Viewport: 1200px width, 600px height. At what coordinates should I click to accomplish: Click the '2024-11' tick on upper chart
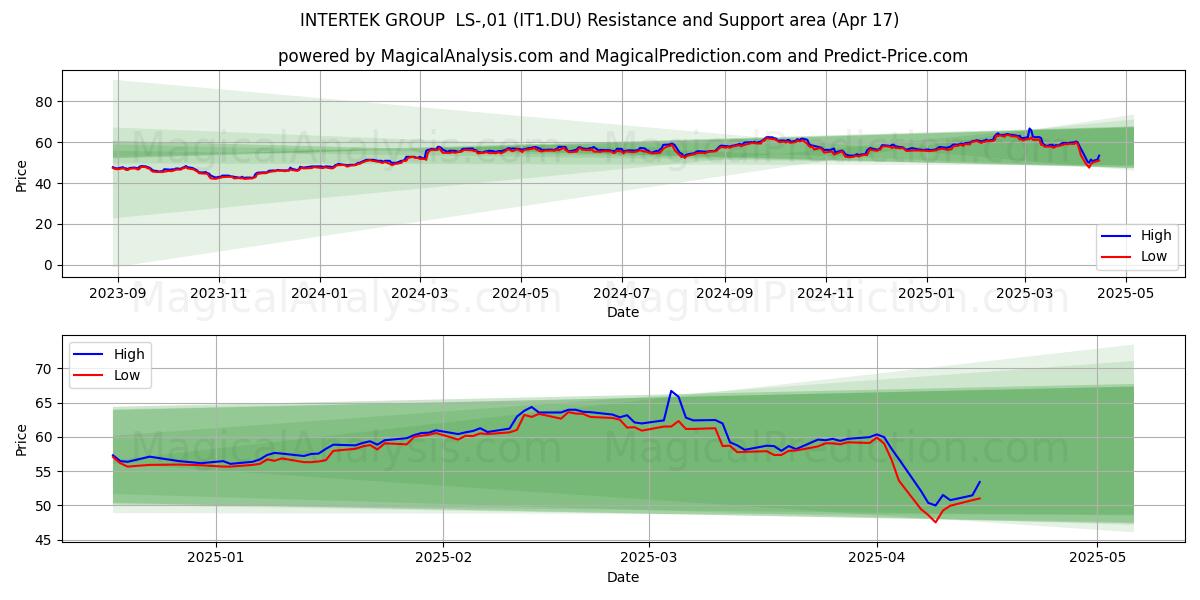point(825,293)
